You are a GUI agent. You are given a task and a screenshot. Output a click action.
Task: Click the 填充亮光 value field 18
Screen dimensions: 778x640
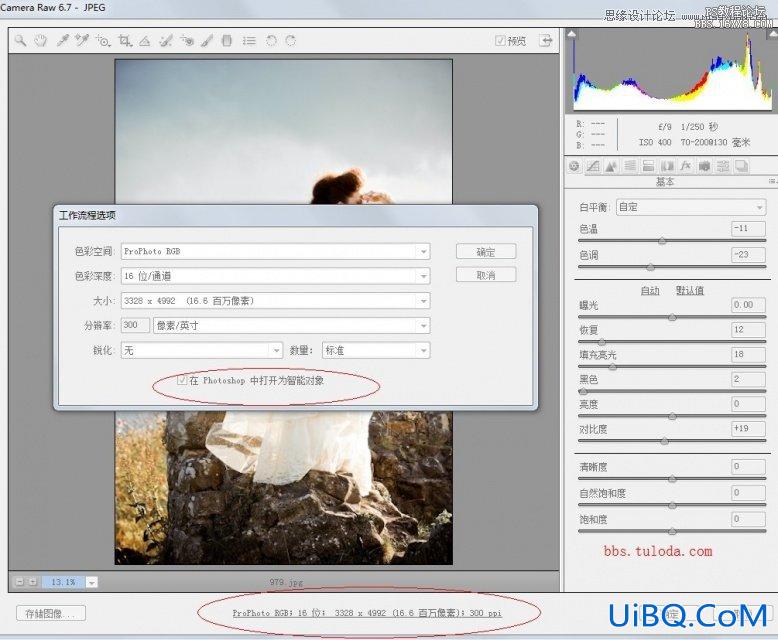point(749,354)
